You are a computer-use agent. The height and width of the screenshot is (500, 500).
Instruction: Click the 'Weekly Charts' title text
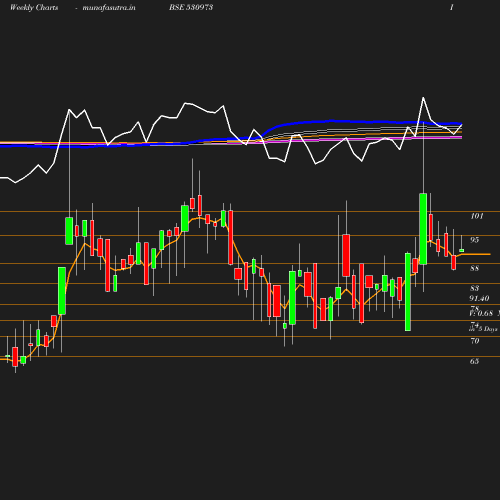34,7
